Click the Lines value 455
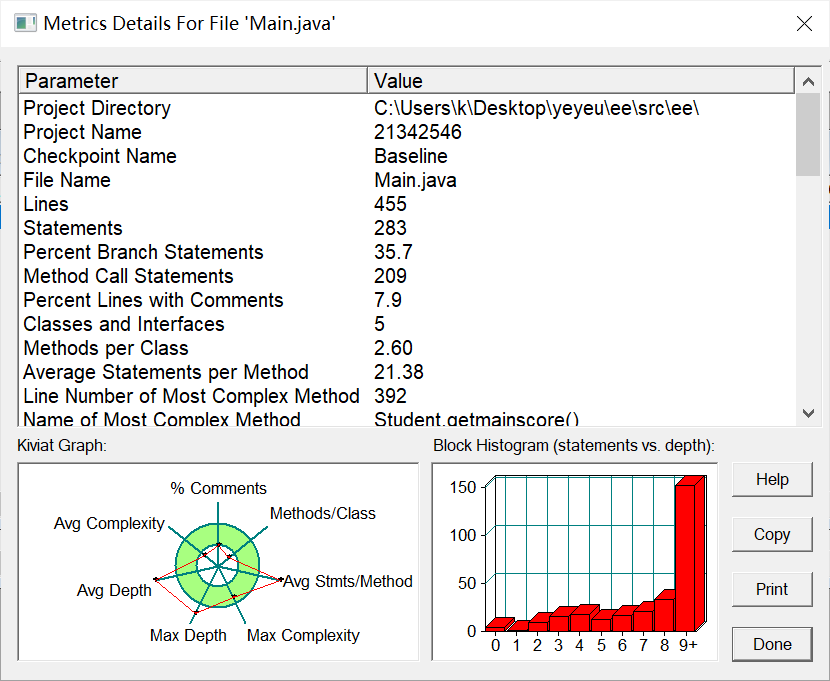The height and width of the screenshot is (681, 830). tap(390, 204)
